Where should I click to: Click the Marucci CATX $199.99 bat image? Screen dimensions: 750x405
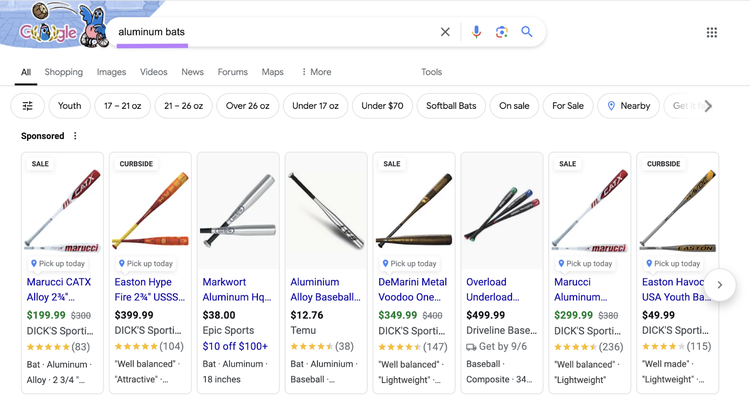62,210
